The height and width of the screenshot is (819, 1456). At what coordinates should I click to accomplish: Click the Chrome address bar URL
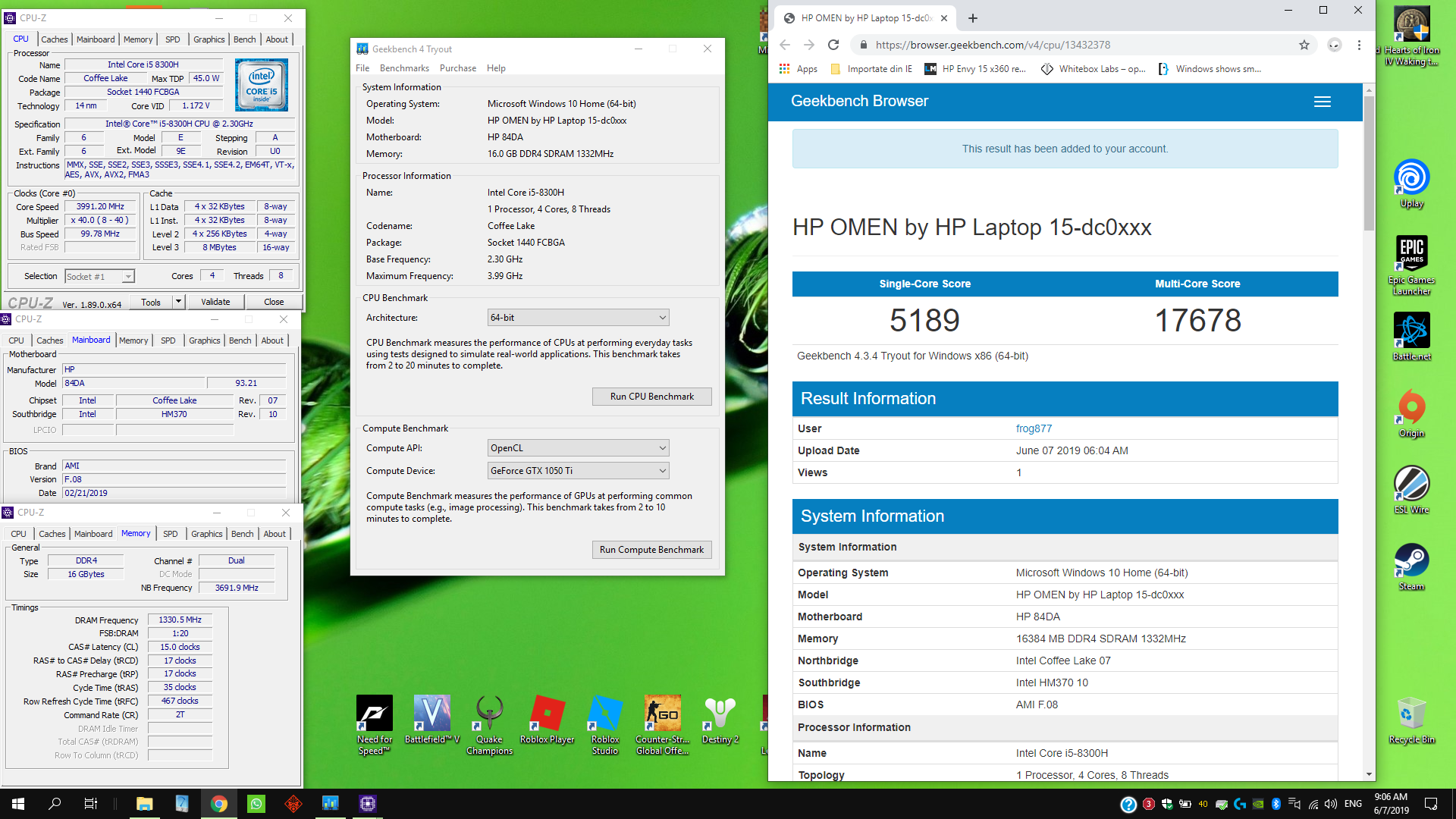tap(993, 45)
